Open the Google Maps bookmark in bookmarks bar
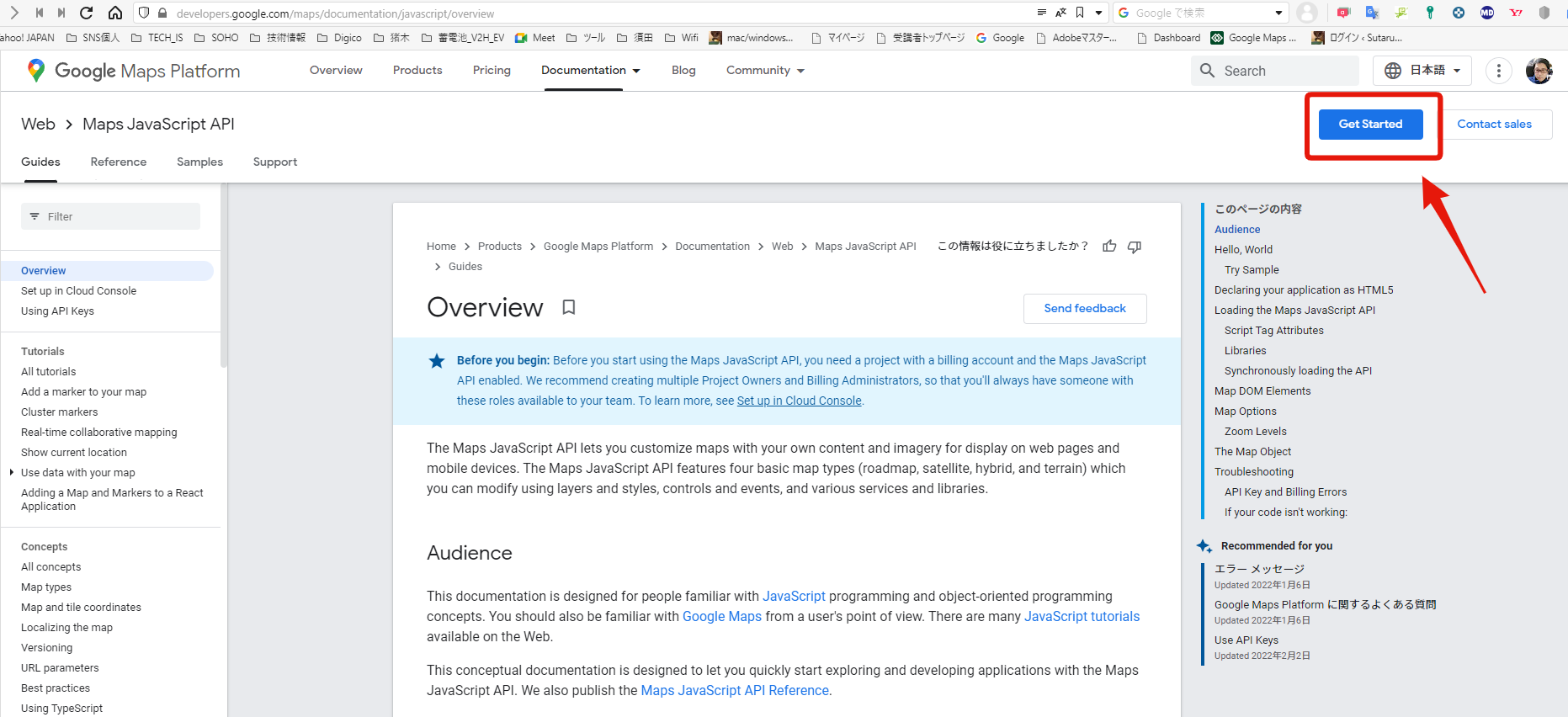The image size is (1568, 717). pyautogui.click(x=1253, y=38)
